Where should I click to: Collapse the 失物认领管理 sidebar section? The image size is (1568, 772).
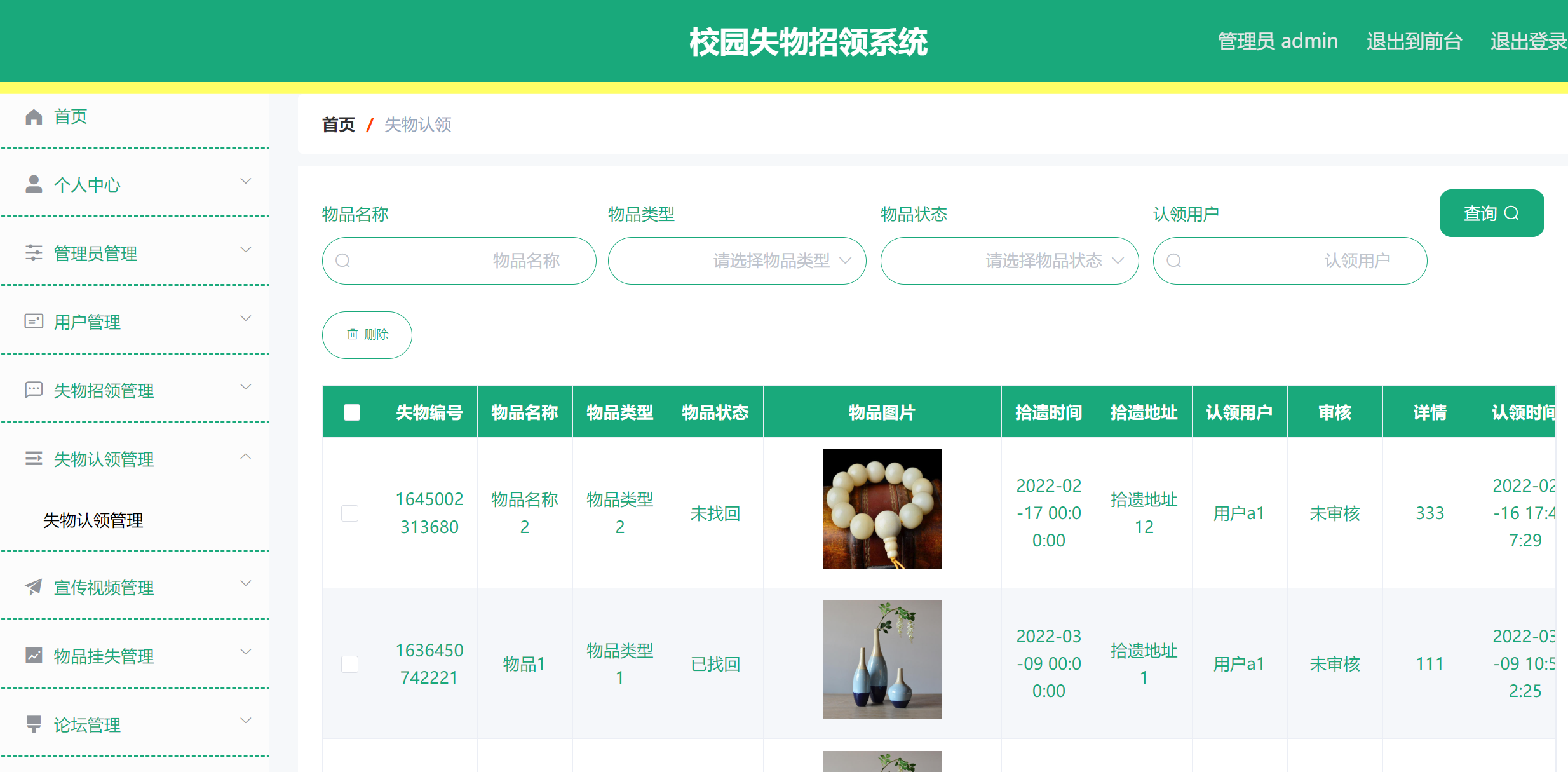pos(245,457)
